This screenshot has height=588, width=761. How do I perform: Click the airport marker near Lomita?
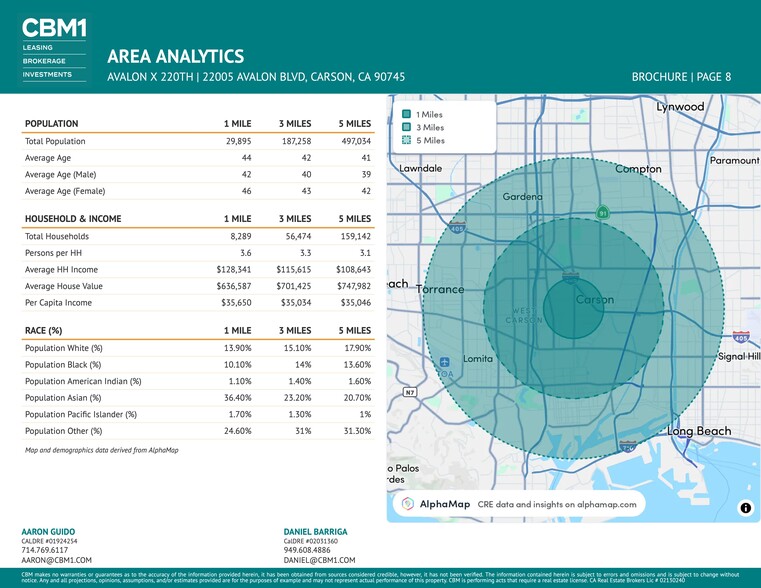click(x=444, y=361)
